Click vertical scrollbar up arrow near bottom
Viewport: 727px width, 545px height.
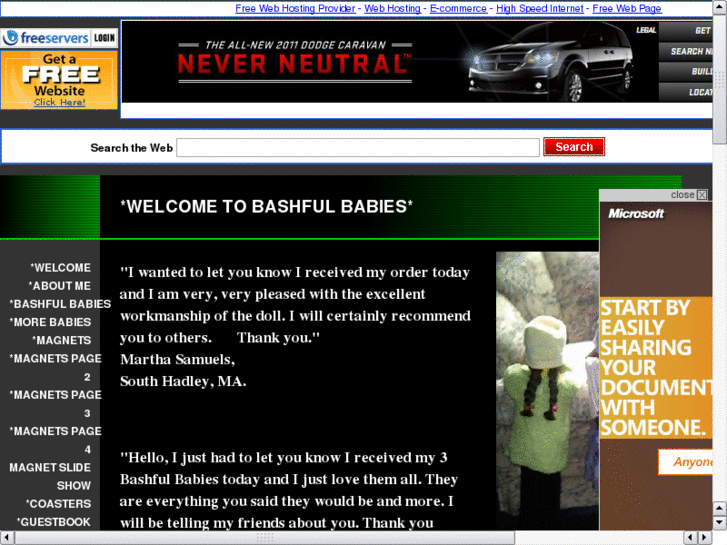[720, 508]
